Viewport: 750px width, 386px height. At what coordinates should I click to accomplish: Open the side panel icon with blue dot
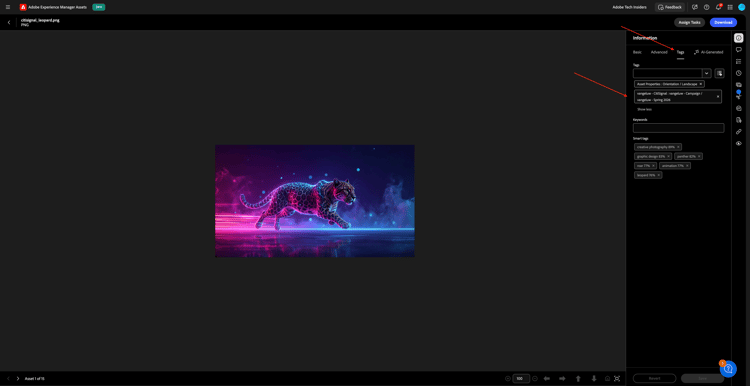coord(739,96)
